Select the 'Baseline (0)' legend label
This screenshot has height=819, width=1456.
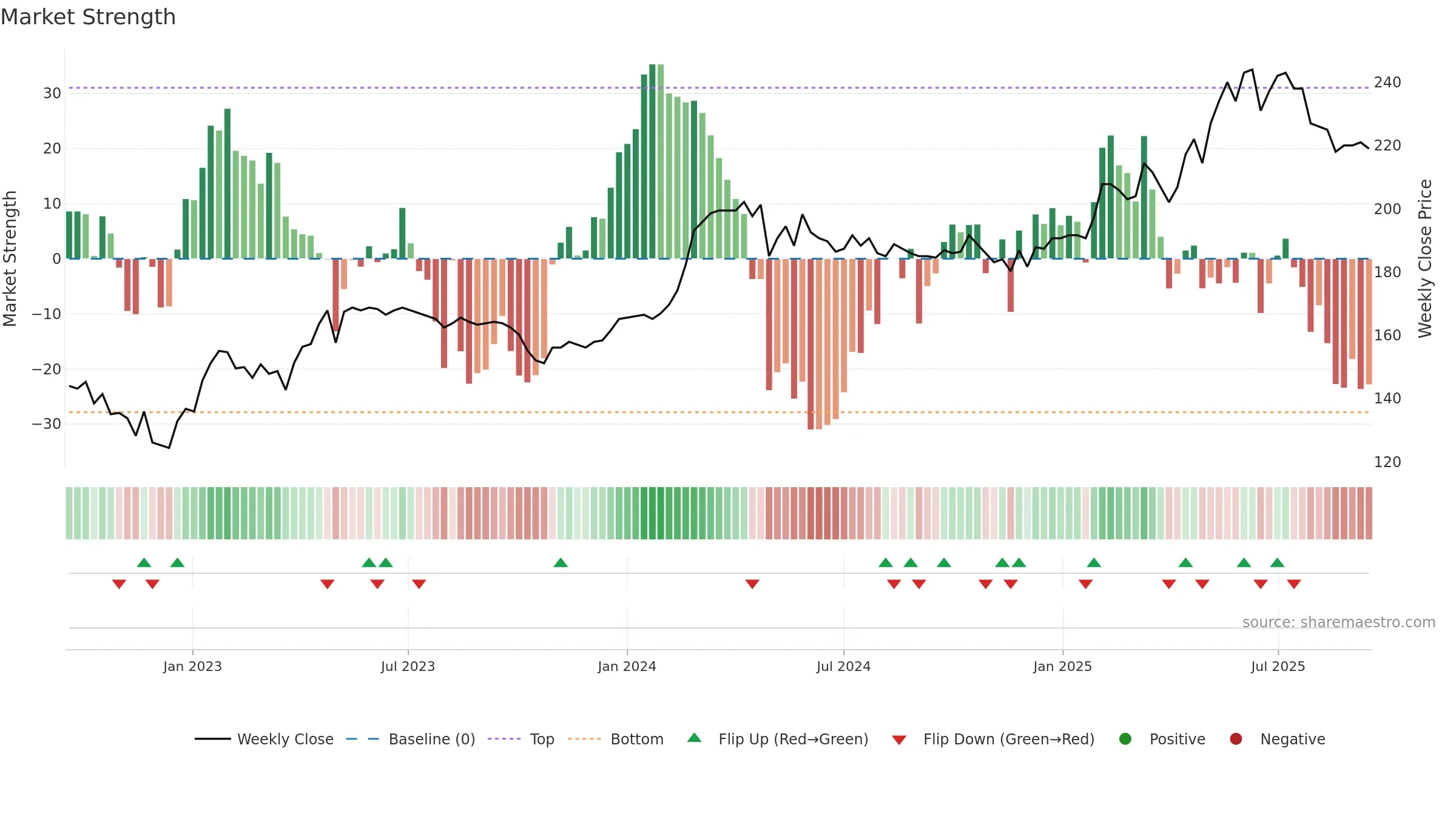[x=432, y=740]
